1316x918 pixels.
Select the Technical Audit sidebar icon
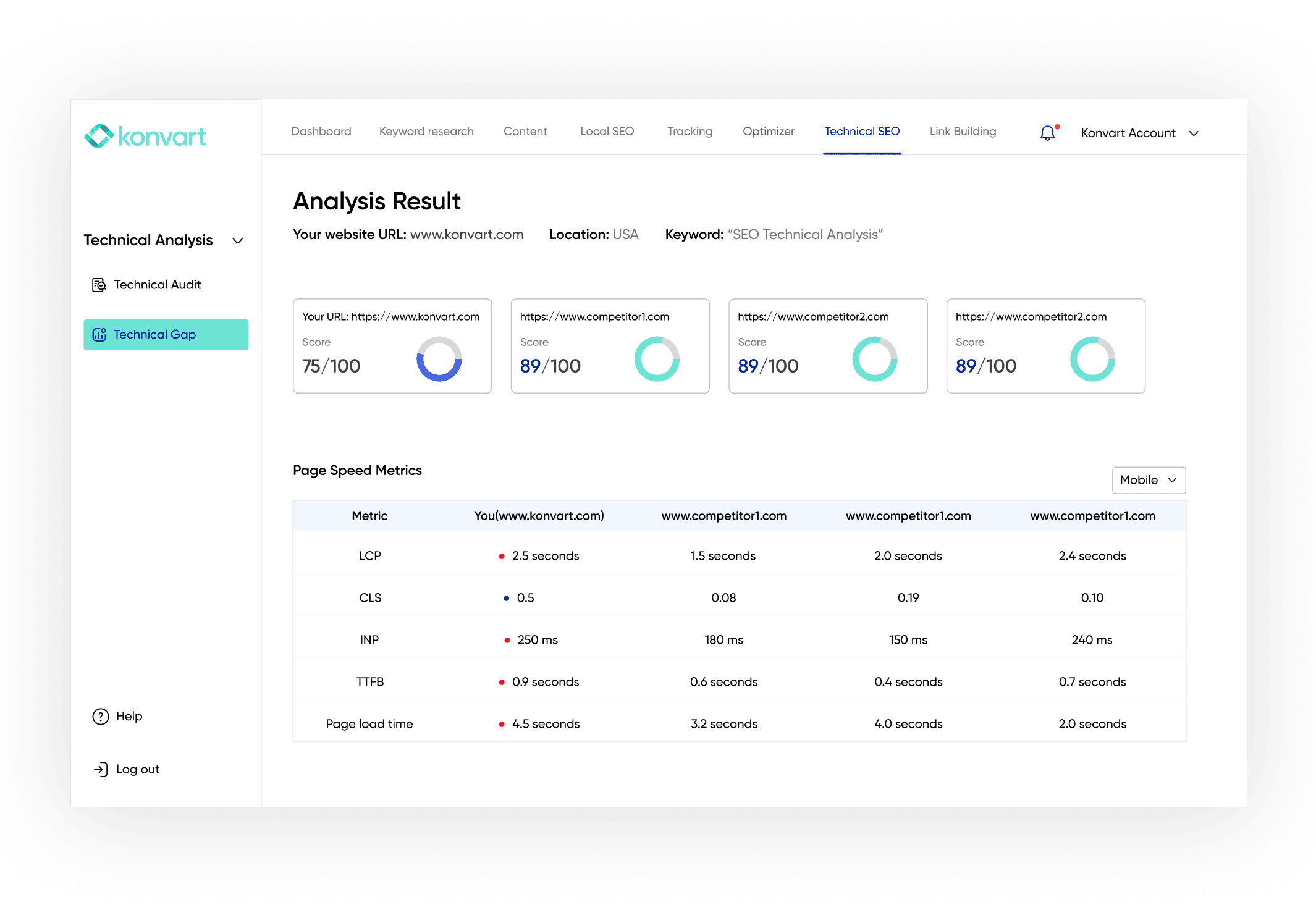pos(99,284)
